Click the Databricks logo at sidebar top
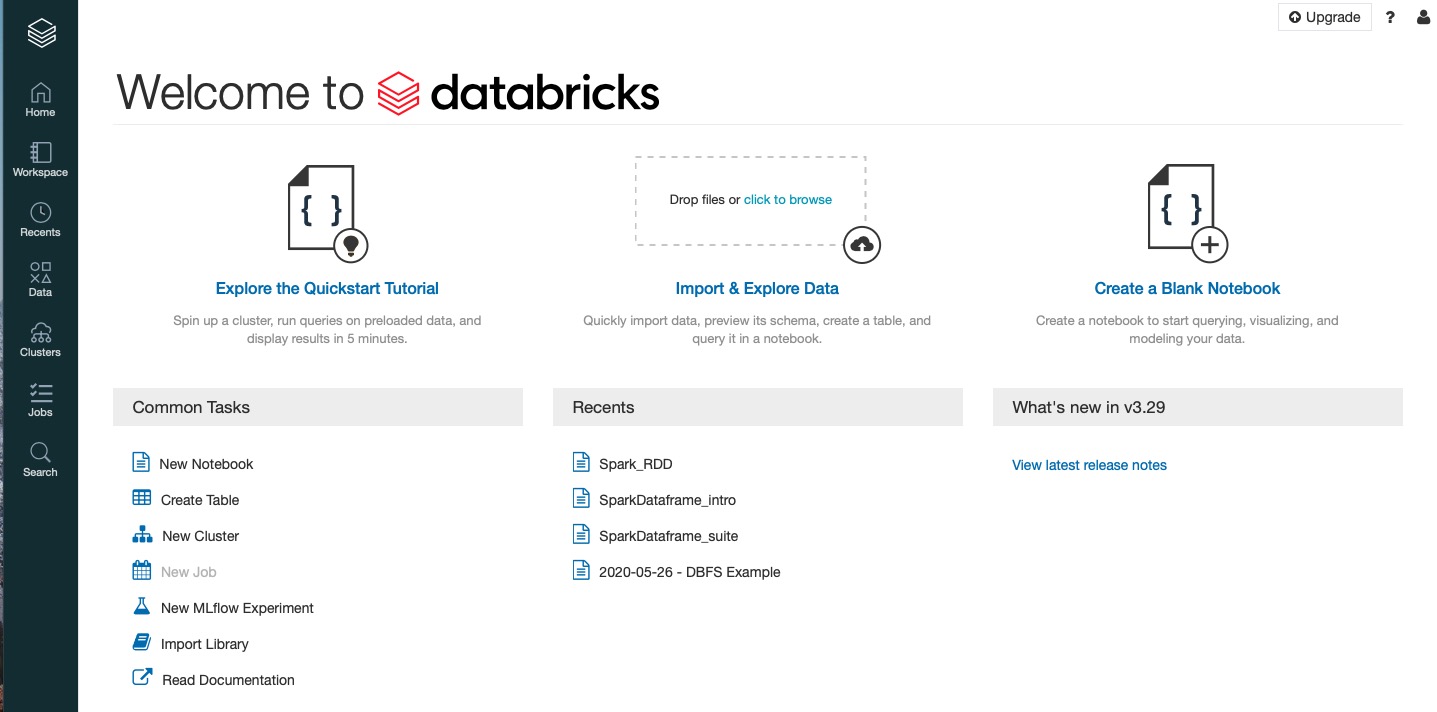 coord(41,33)
